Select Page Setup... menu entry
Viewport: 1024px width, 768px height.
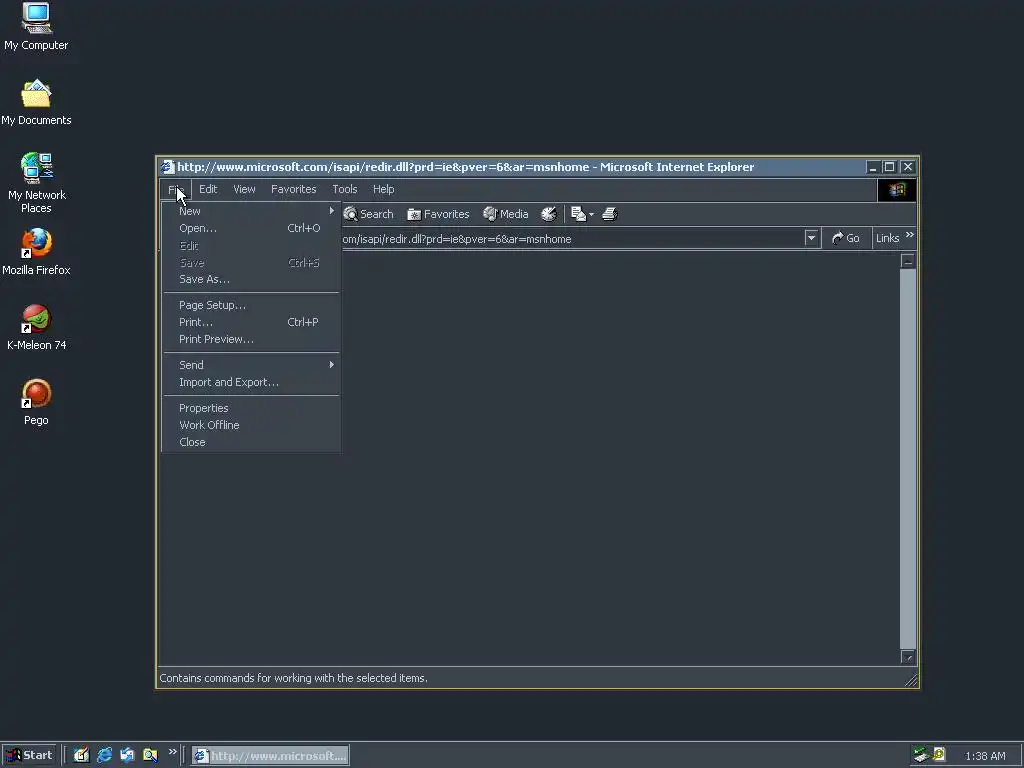coord(251,305)
